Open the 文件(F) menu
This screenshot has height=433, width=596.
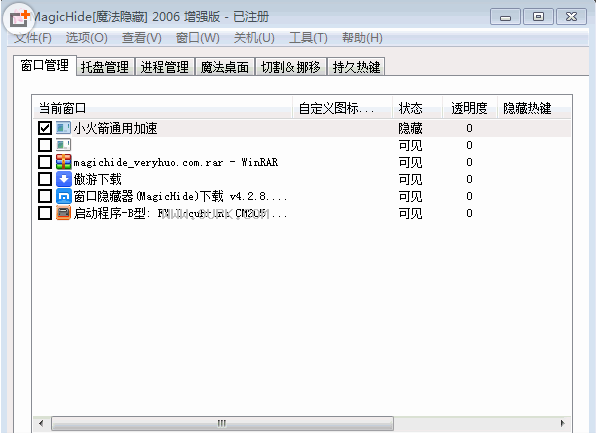(33, 38)
